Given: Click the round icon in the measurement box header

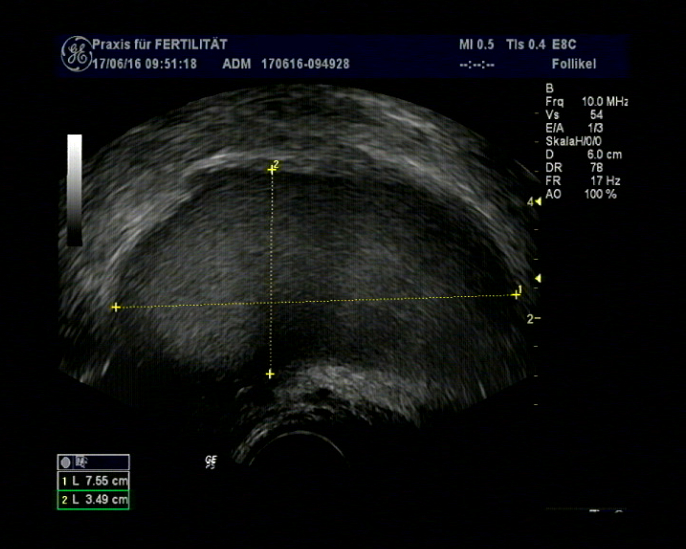Looking at the screenshot, I should coord(66,462).
